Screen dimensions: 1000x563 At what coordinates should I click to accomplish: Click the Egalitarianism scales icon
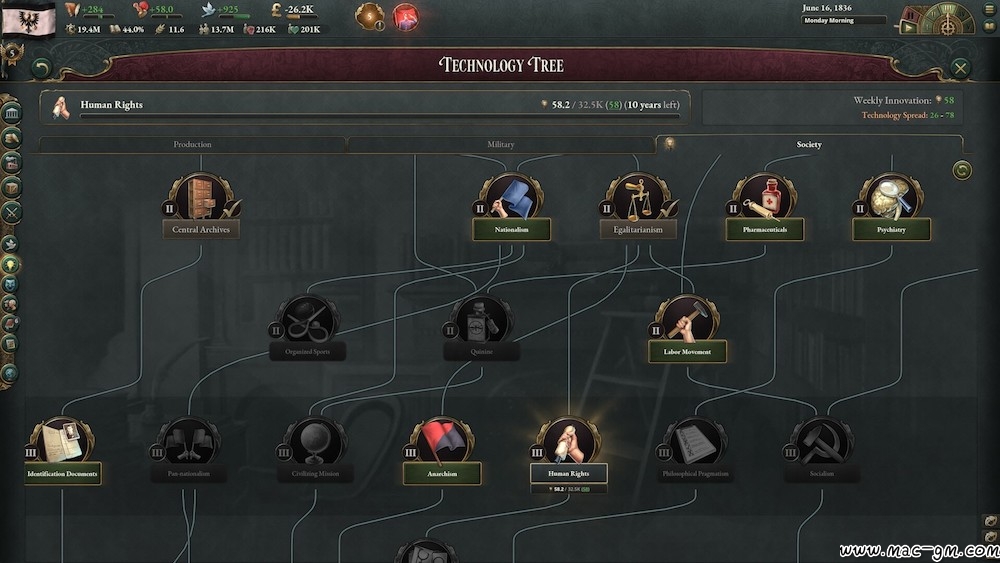pos(638,198)
